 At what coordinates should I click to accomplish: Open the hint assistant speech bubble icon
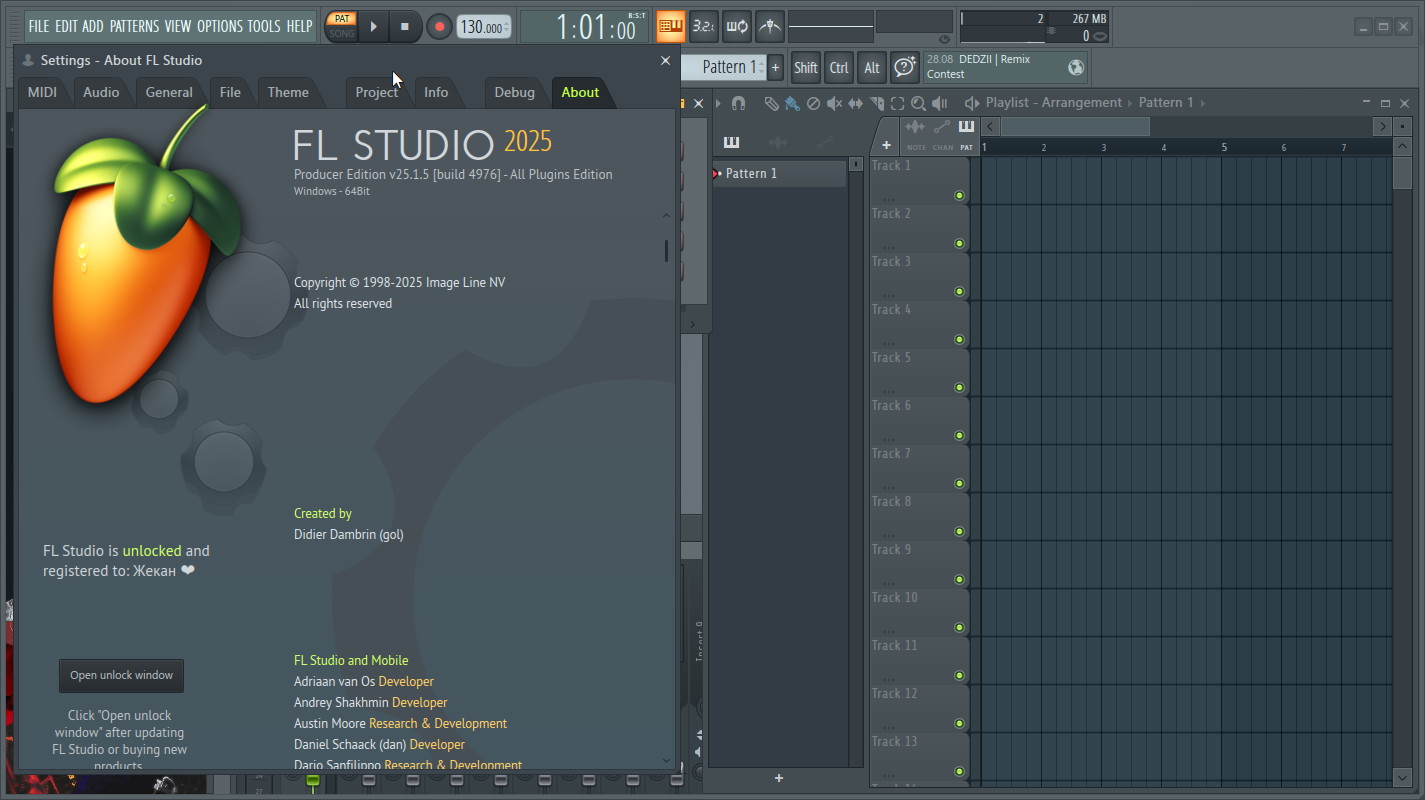point(905,67)
